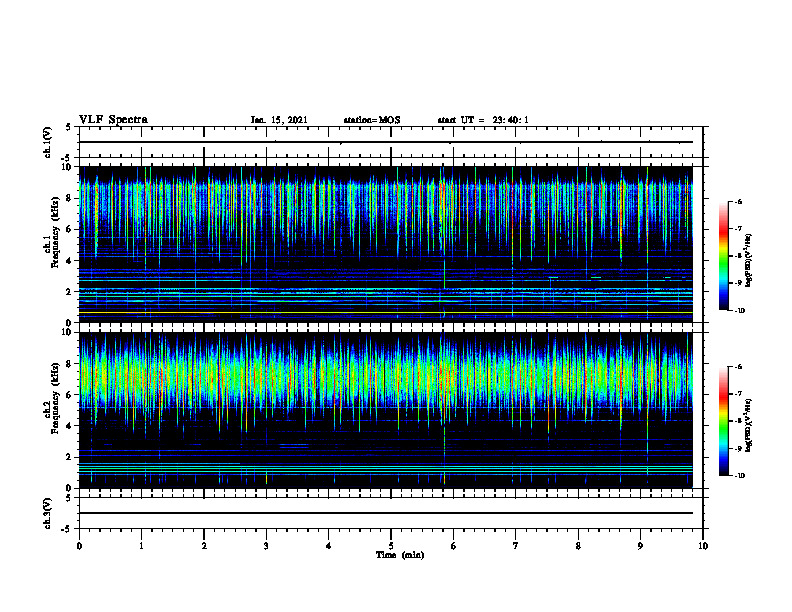This screenshot has width=792, height=612.
Task: Click the "2" tick on Time axis
Action: [x=204, y=546]
